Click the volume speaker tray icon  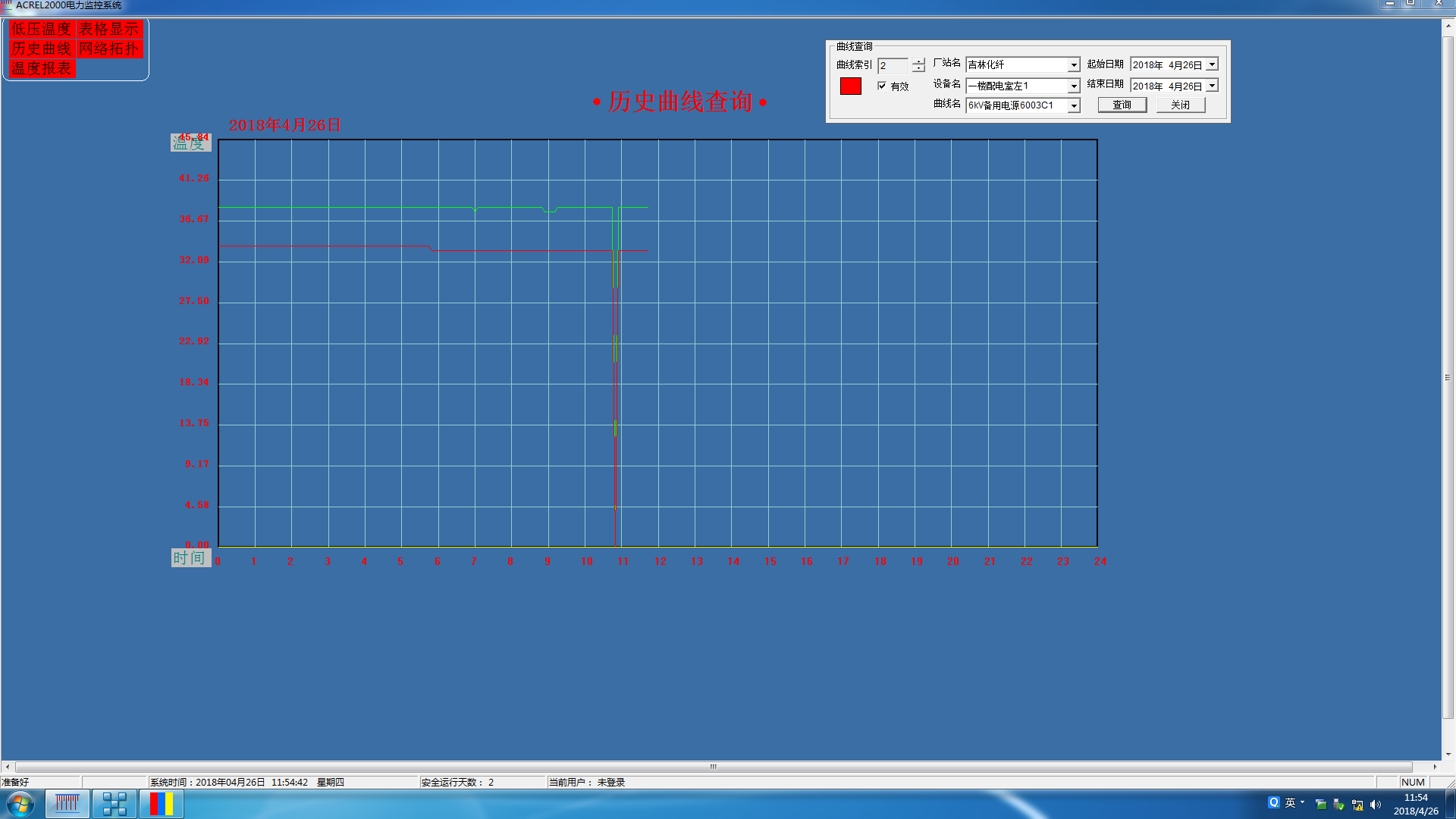[1376, 805]
